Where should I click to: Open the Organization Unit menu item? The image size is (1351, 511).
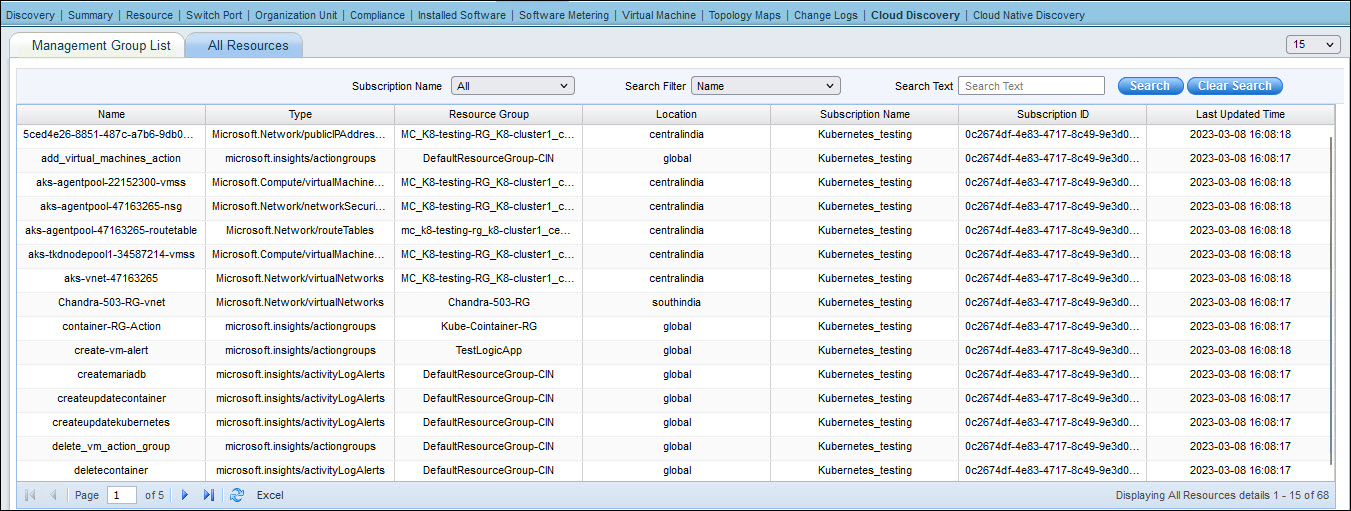pyautogui.click(x=296, y=15)
